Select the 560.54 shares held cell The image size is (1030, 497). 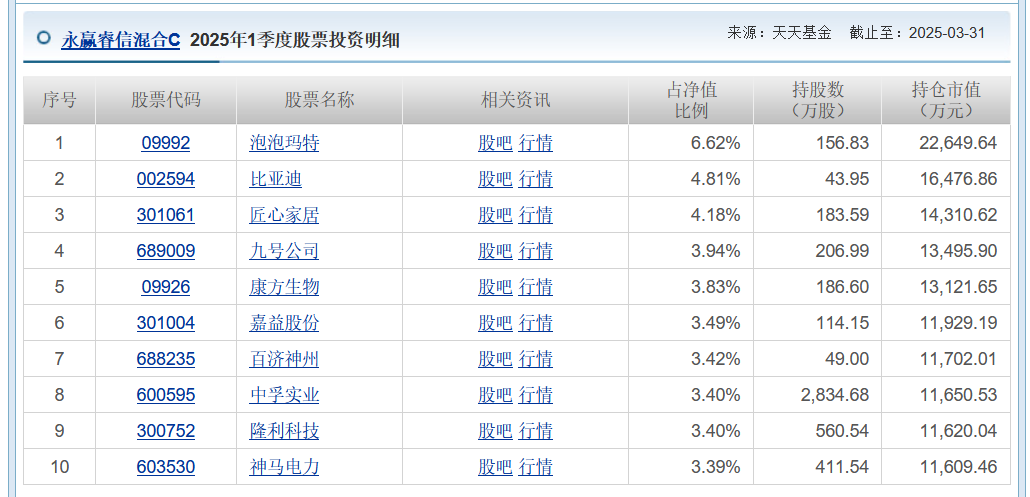coord(817,431)
